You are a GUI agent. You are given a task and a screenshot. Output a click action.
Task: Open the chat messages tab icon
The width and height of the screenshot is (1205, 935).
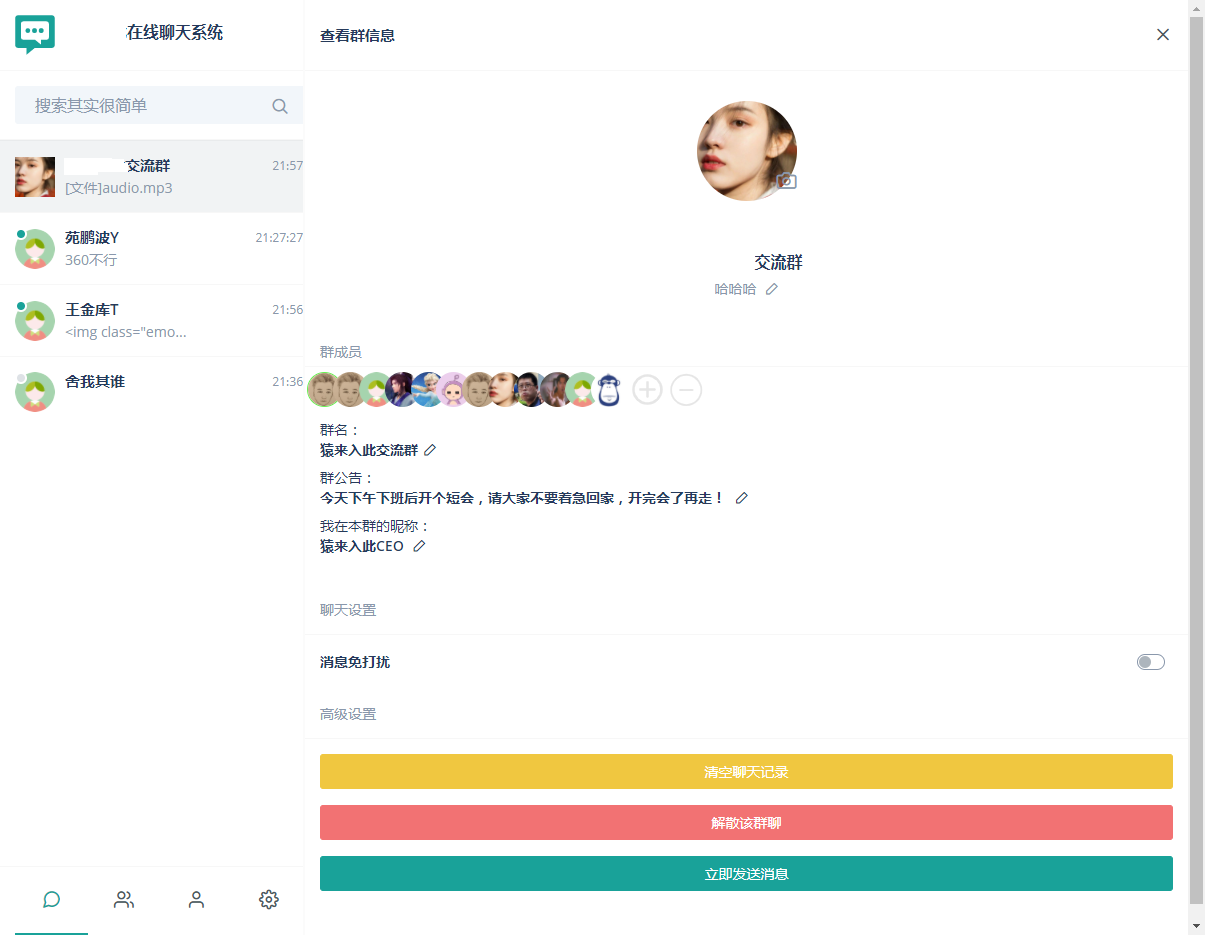click(52, 899)
